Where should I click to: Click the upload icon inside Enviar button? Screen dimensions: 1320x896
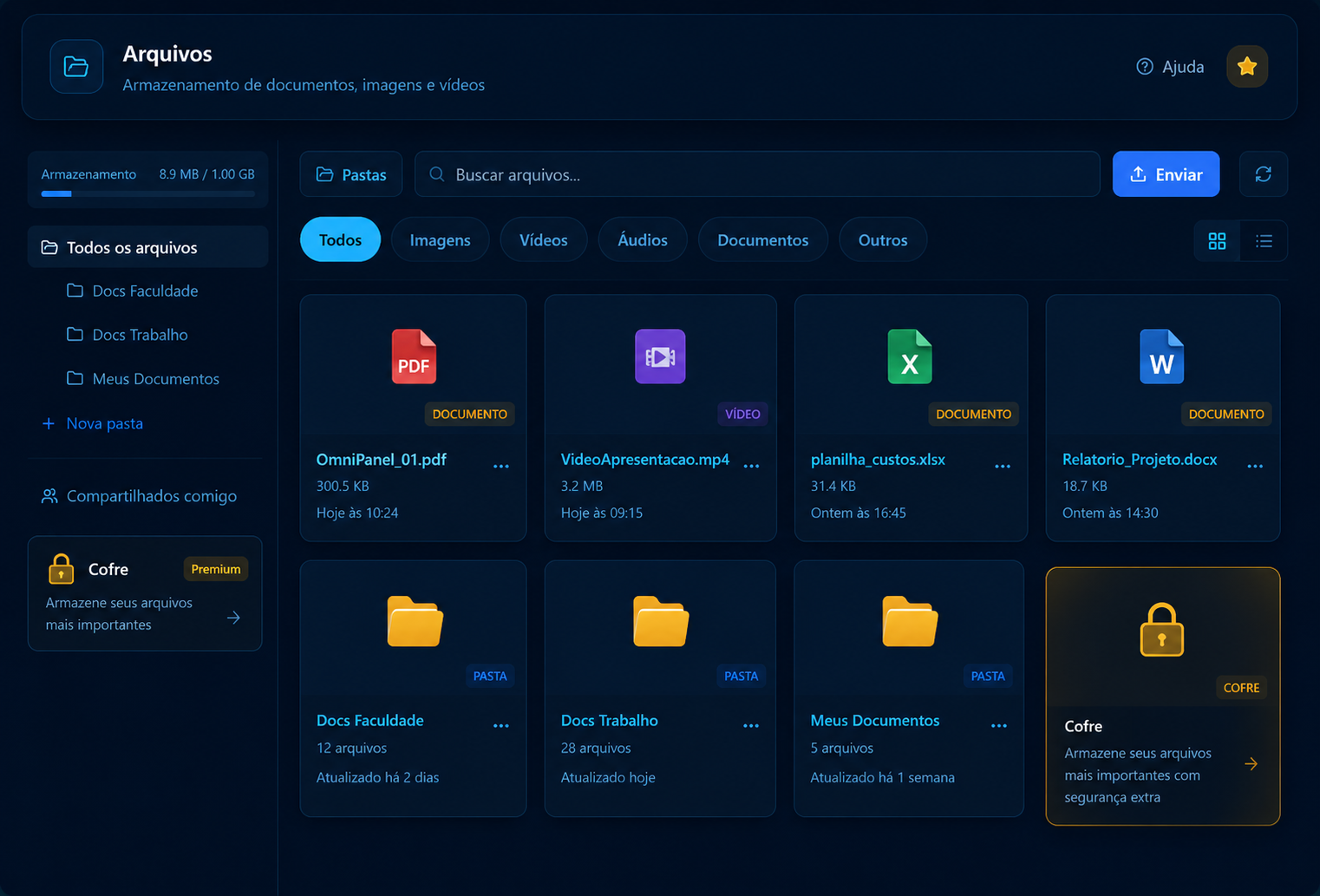click(1138, 174)
